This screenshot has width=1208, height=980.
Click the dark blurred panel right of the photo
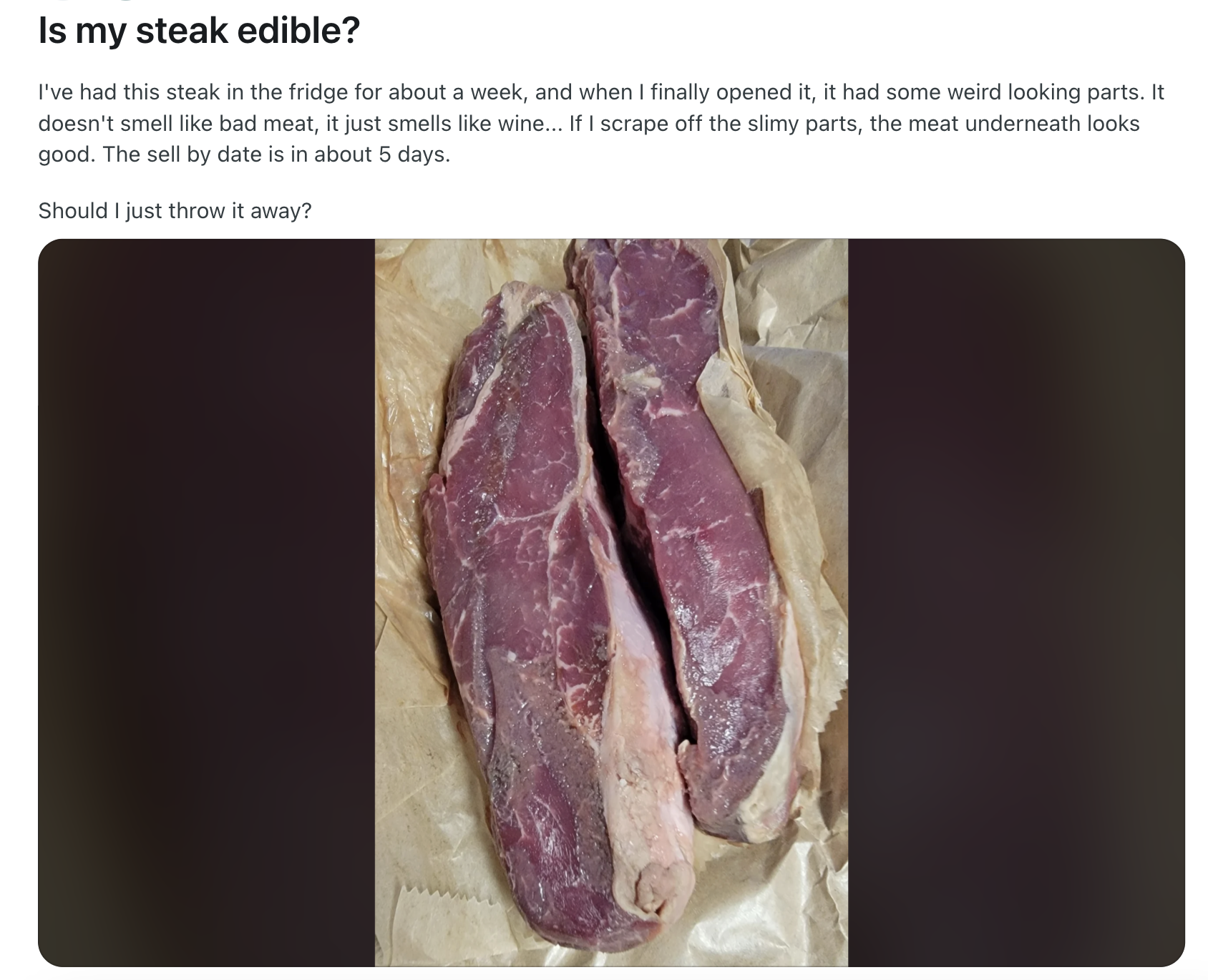click(1017, 602)
